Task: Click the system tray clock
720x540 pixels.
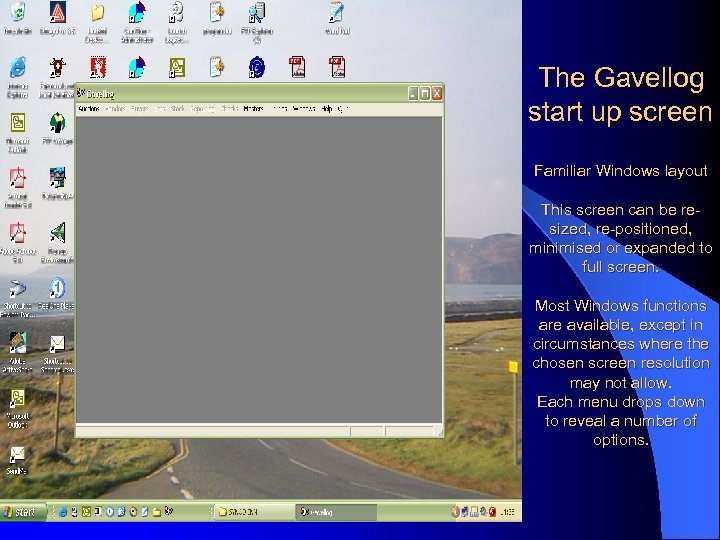Action: pos(507,512)
